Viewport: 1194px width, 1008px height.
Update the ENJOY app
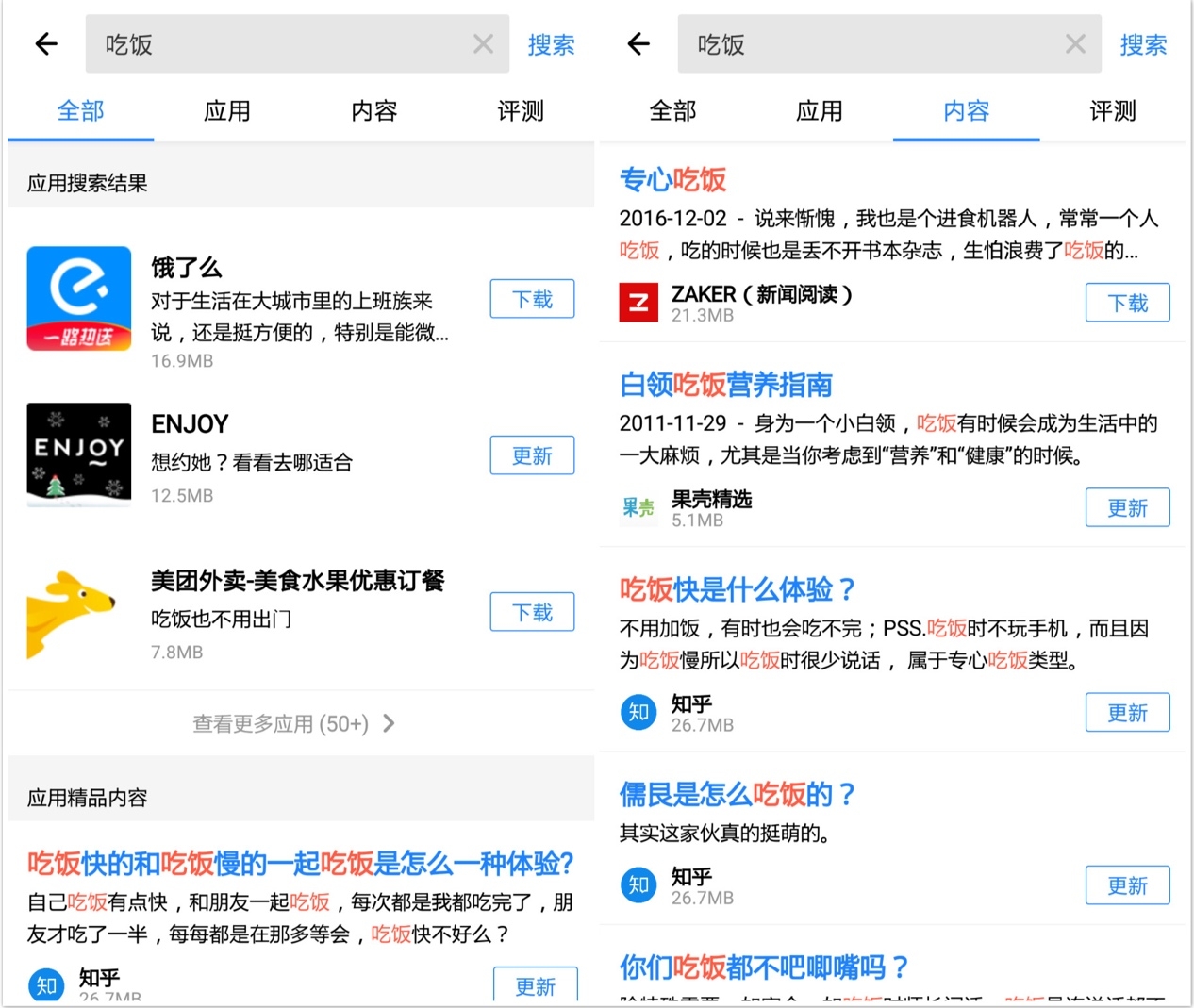532,455
